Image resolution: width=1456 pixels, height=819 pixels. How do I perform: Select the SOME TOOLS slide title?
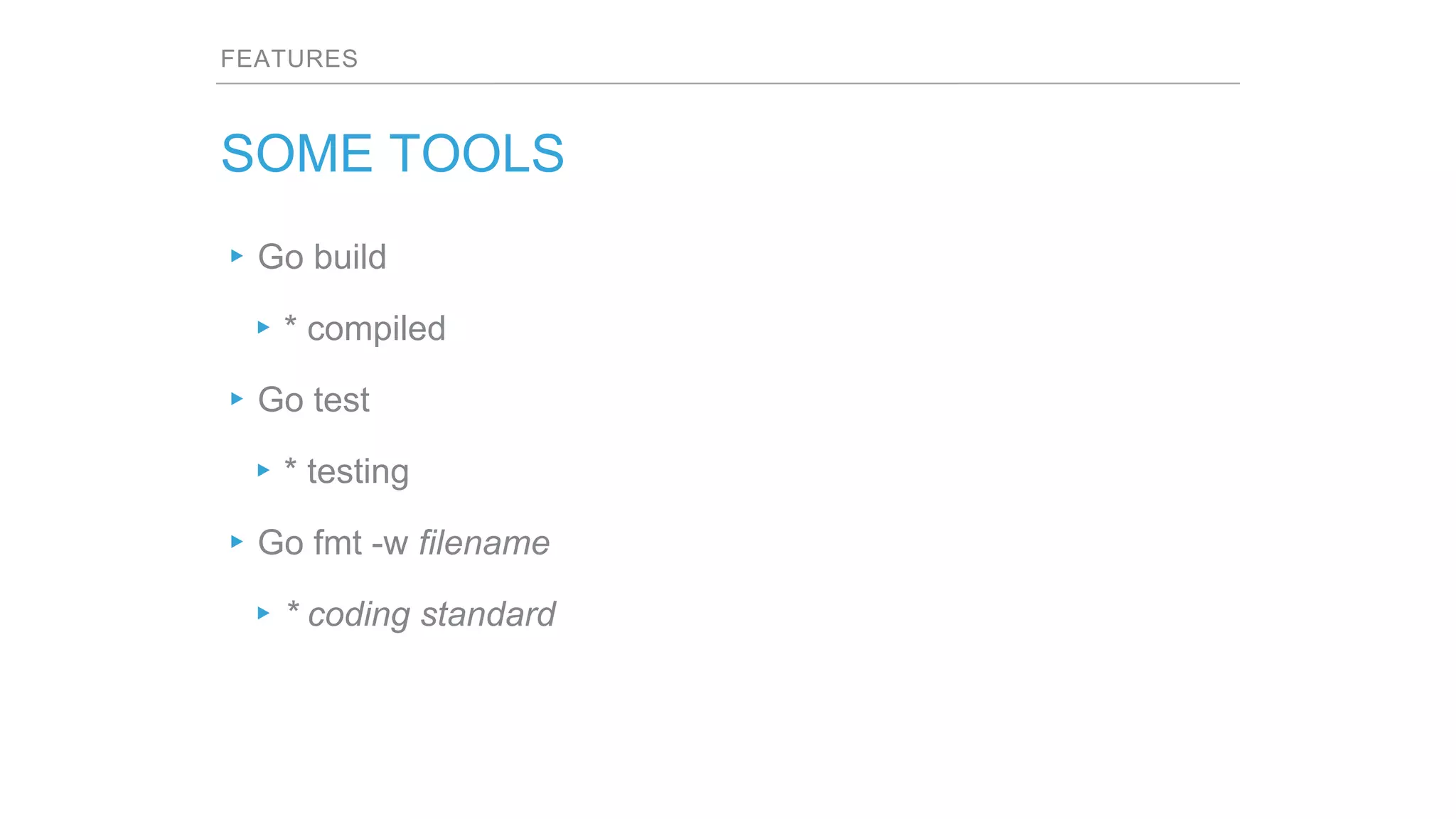[392, 153]
